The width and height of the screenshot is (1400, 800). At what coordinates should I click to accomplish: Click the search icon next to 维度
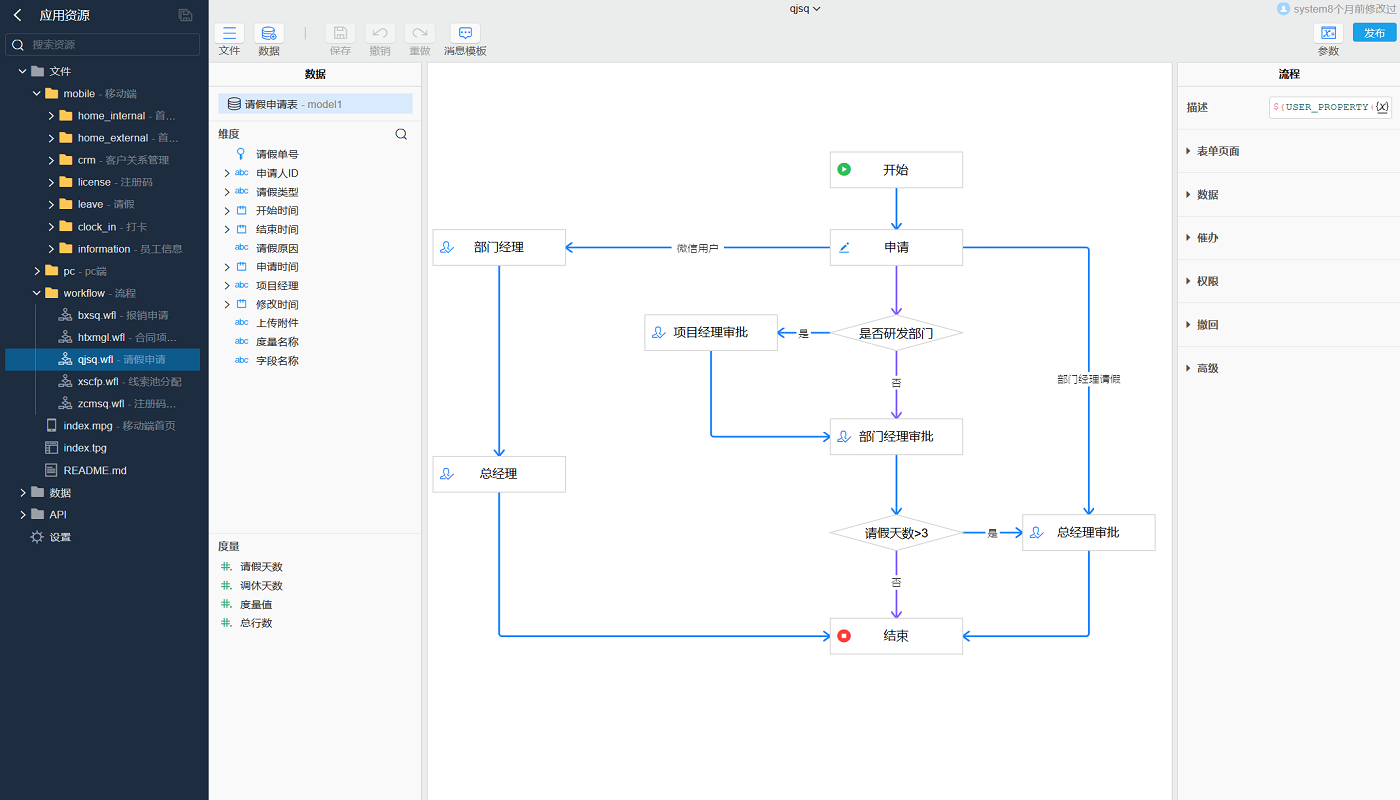point(401,134)
